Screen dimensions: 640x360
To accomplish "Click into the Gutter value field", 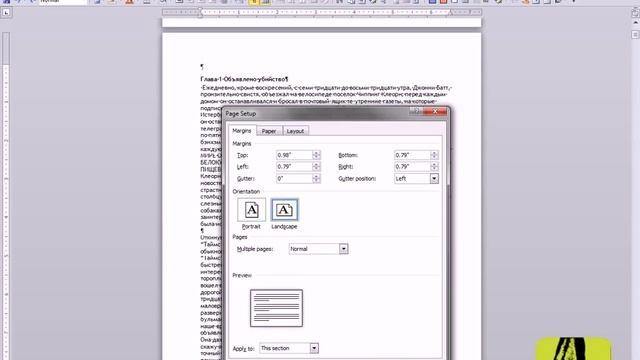I will pyautogui.click(x=294, y=178).
